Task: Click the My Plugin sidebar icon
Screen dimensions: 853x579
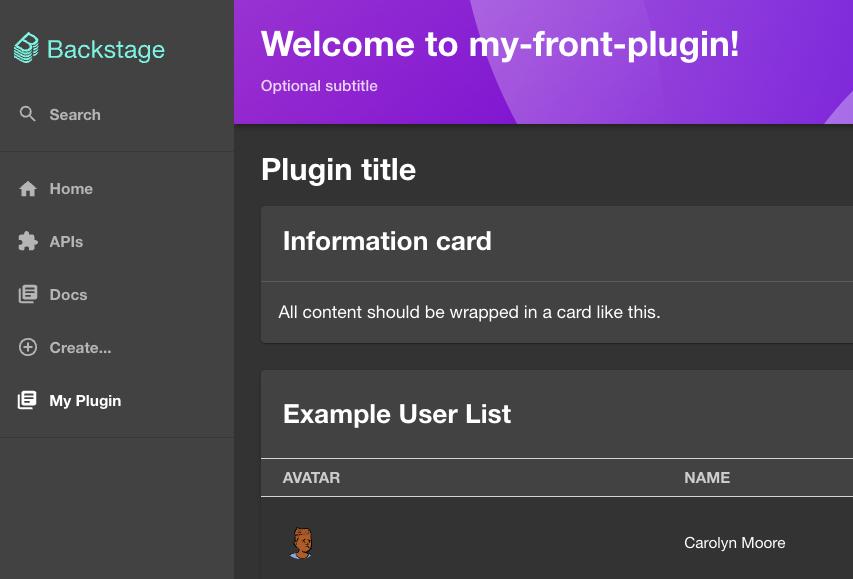Action: [28, 401]
